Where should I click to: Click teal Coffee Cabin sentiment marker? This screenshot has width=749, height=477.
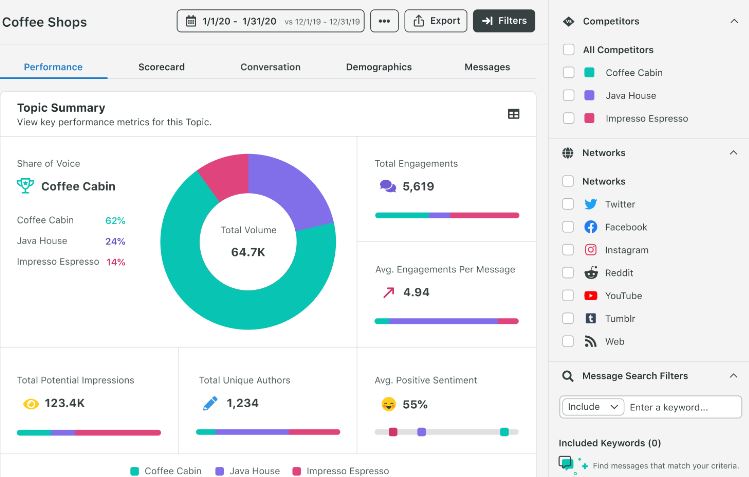pyautogui.click(x=504, y=432)
